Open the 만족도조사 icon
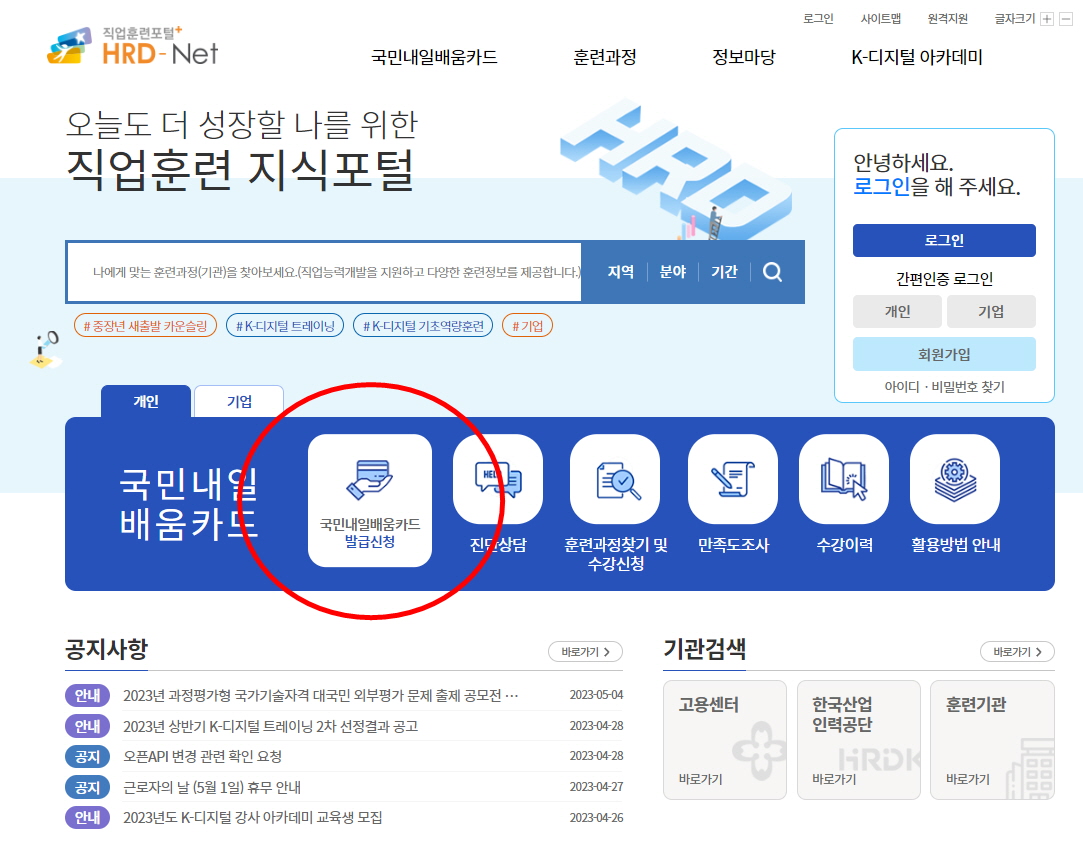This screenshot has height=853, width=1083. click(733, 479)
